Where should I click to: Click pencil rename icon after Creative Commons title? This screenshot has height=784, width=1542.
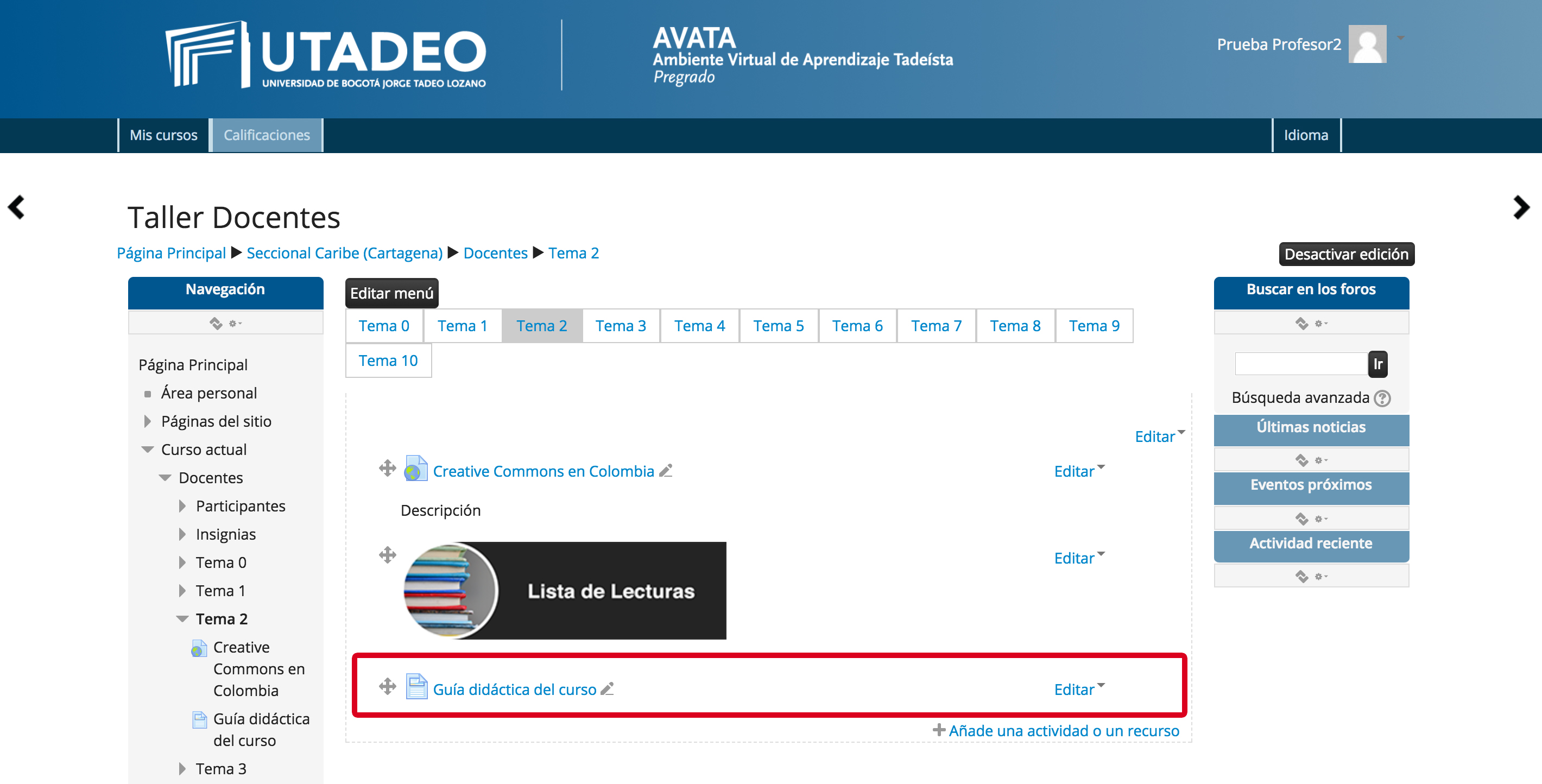click(666, 471)
